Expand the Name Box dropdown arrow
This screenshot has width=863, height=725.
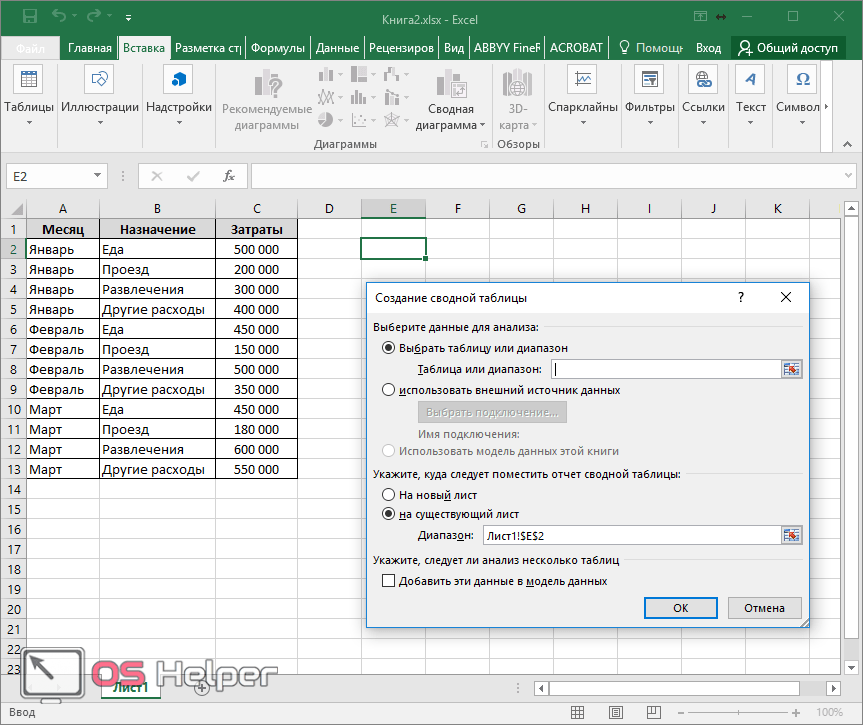tap(97, 176)
